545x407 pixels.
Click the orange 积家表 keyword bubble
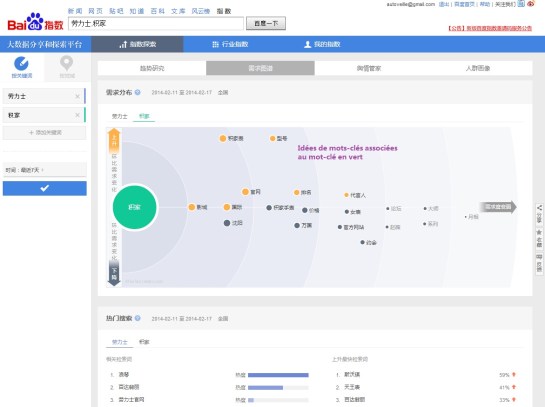pyautogui.click(x=223, y=138)
